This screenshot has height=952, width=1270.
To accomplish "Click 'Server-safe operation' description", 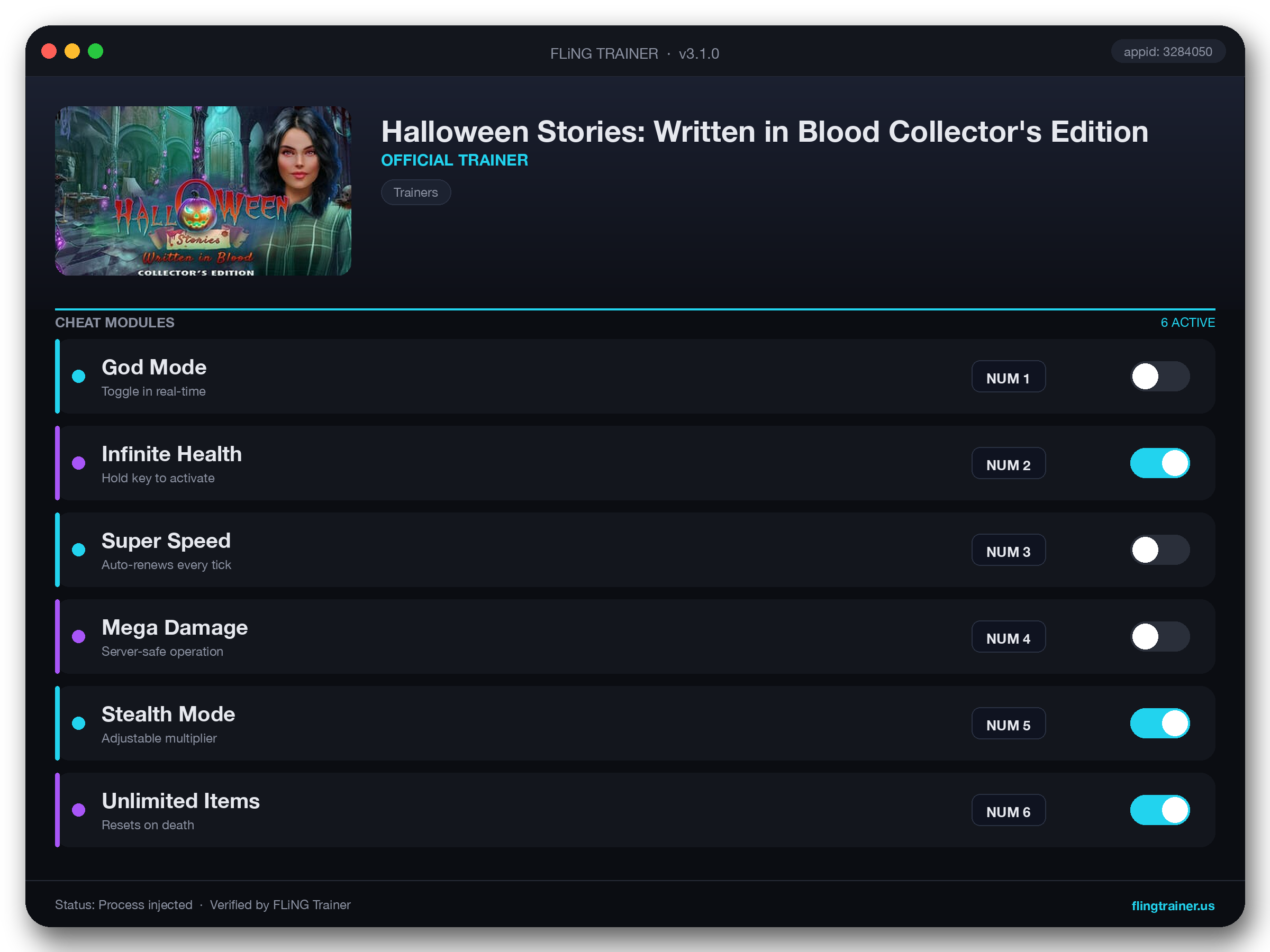I will pyautogui.click(x=162, y=651).
